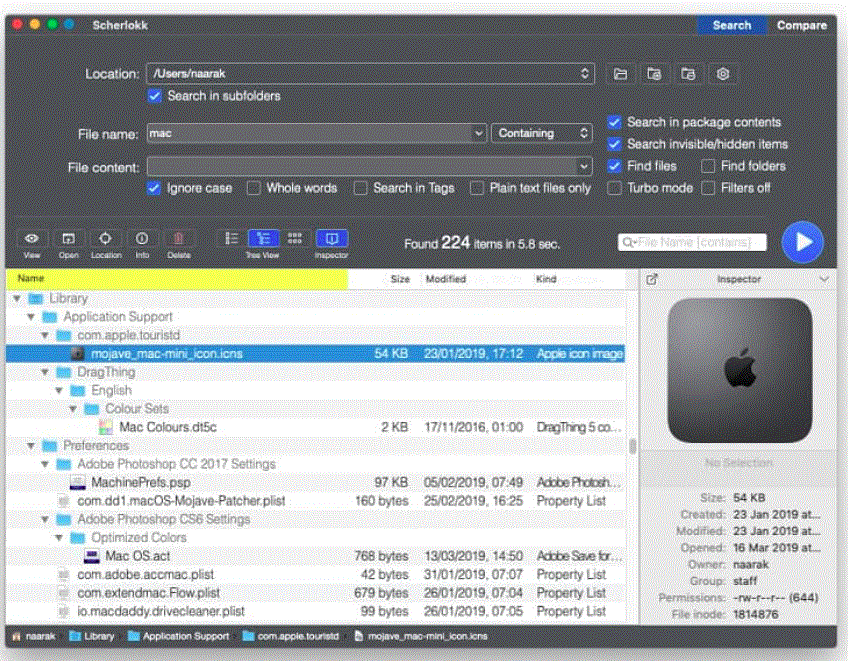Screen dimensions: 848x661
Task: Open the File name history dropdown arrow
Action: click(x=479, y=133)
